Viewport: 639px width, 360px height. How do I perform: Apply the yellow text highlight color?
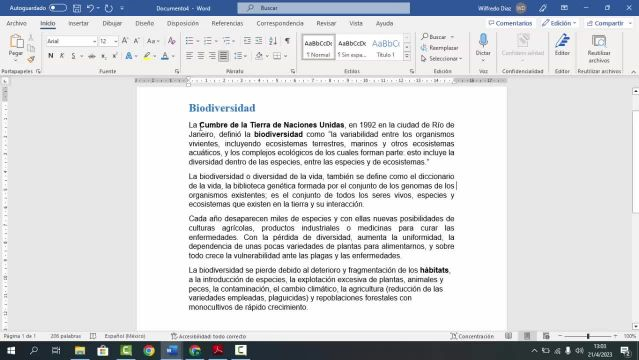coord(147,56)
